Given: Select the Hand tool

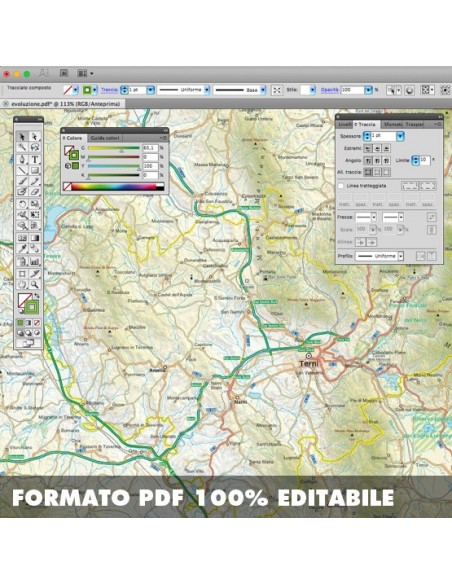Looking at the screenshot, I should tap(22, 285).
